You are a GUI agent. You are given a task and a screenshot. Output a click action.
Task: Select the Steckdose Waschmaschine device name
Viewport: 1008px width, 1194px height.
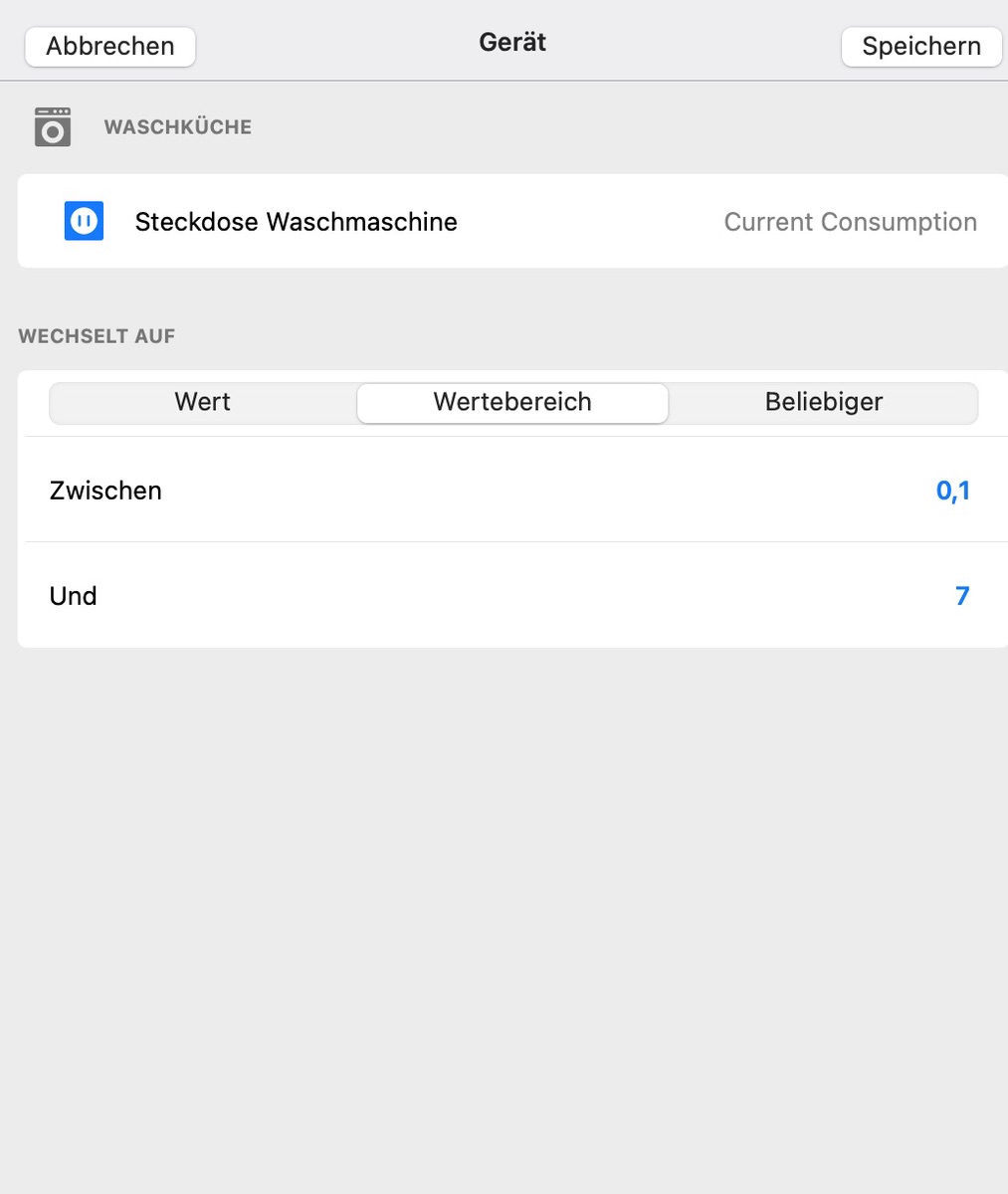point(296,222)
